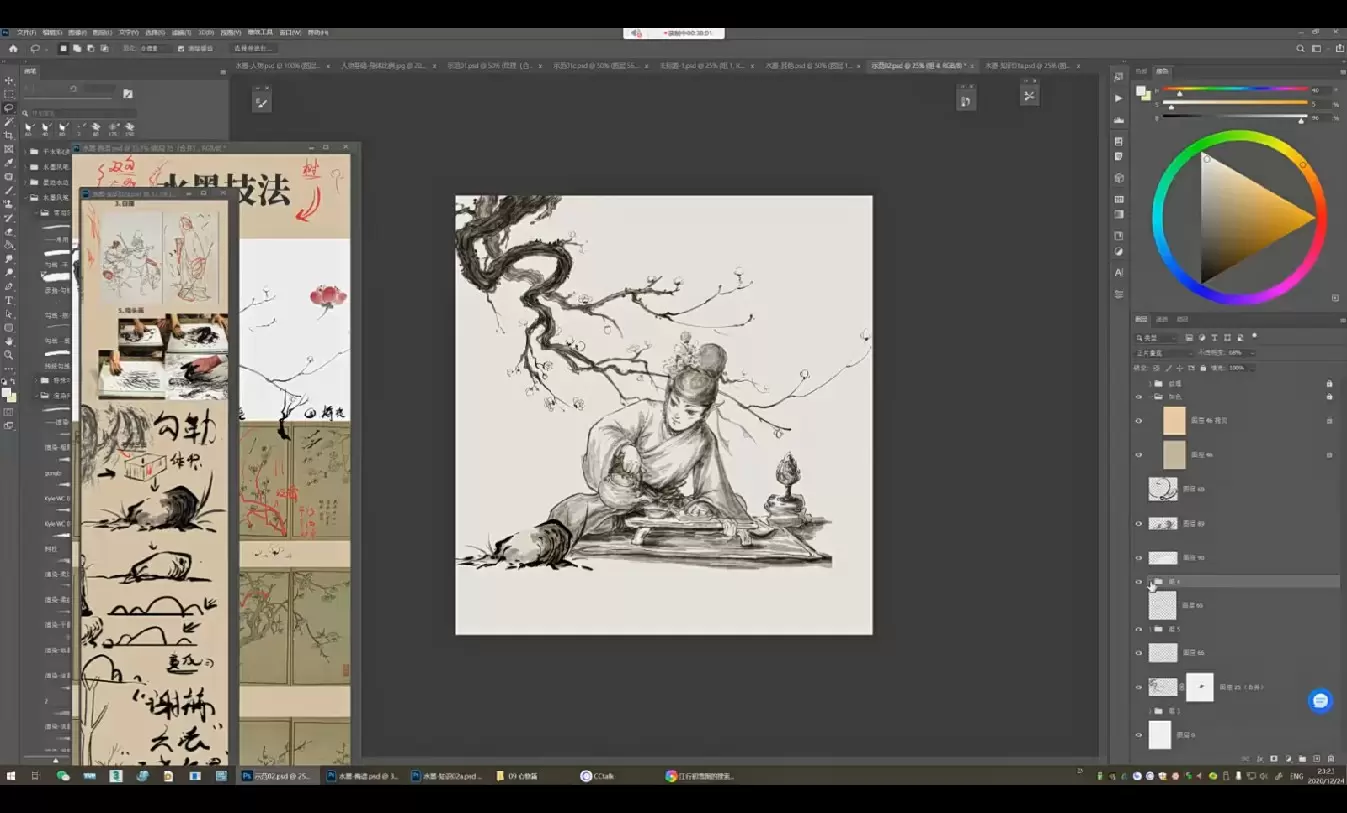
Task: Choose Intersect with Selection mode
Action: (104, 48)
